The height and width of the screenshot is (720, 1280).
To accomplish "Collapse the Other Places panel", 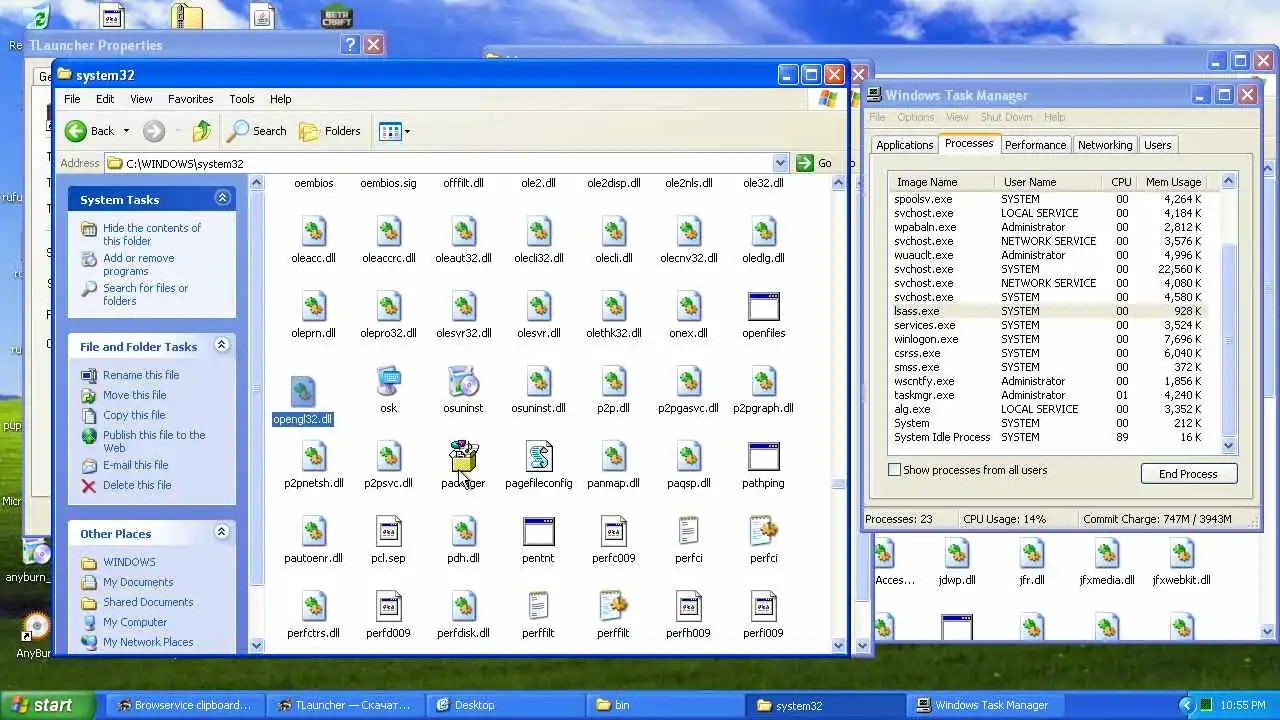I will pyautogui.click(x=222, y=533).
